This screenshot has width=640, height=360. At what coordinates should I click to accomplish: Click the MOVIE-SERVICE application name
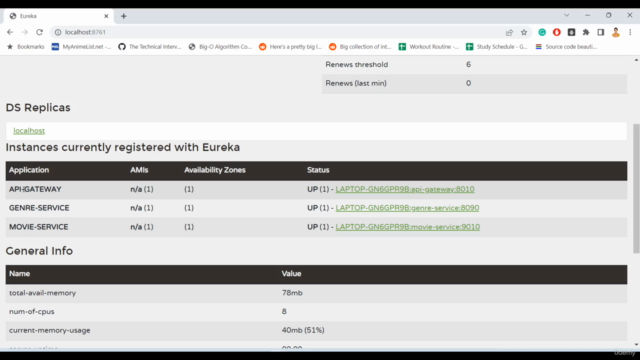point(39,227)
